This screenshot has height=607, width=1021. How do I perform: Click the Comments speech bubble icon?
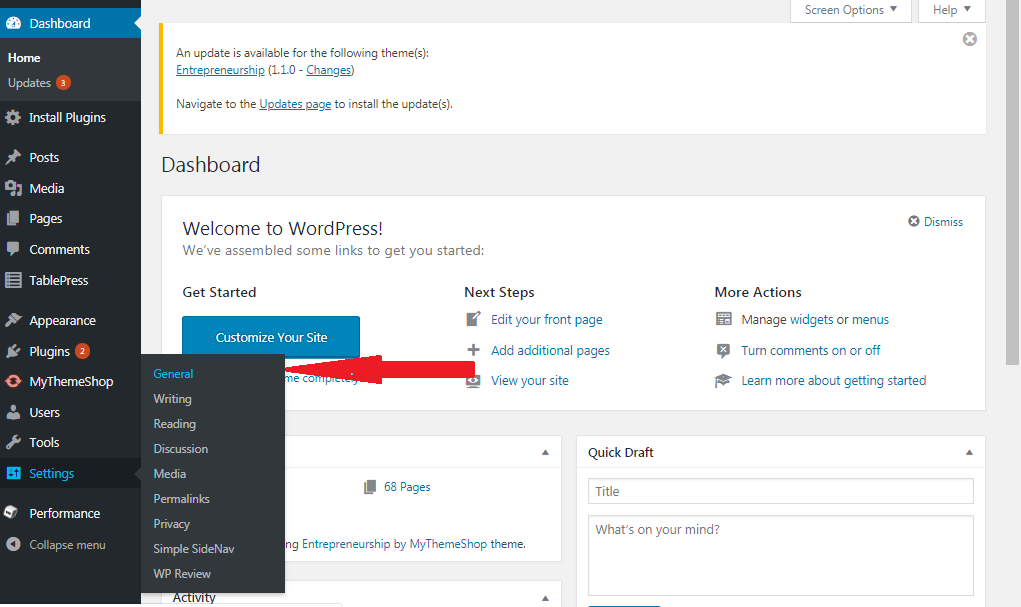(13, 249)
